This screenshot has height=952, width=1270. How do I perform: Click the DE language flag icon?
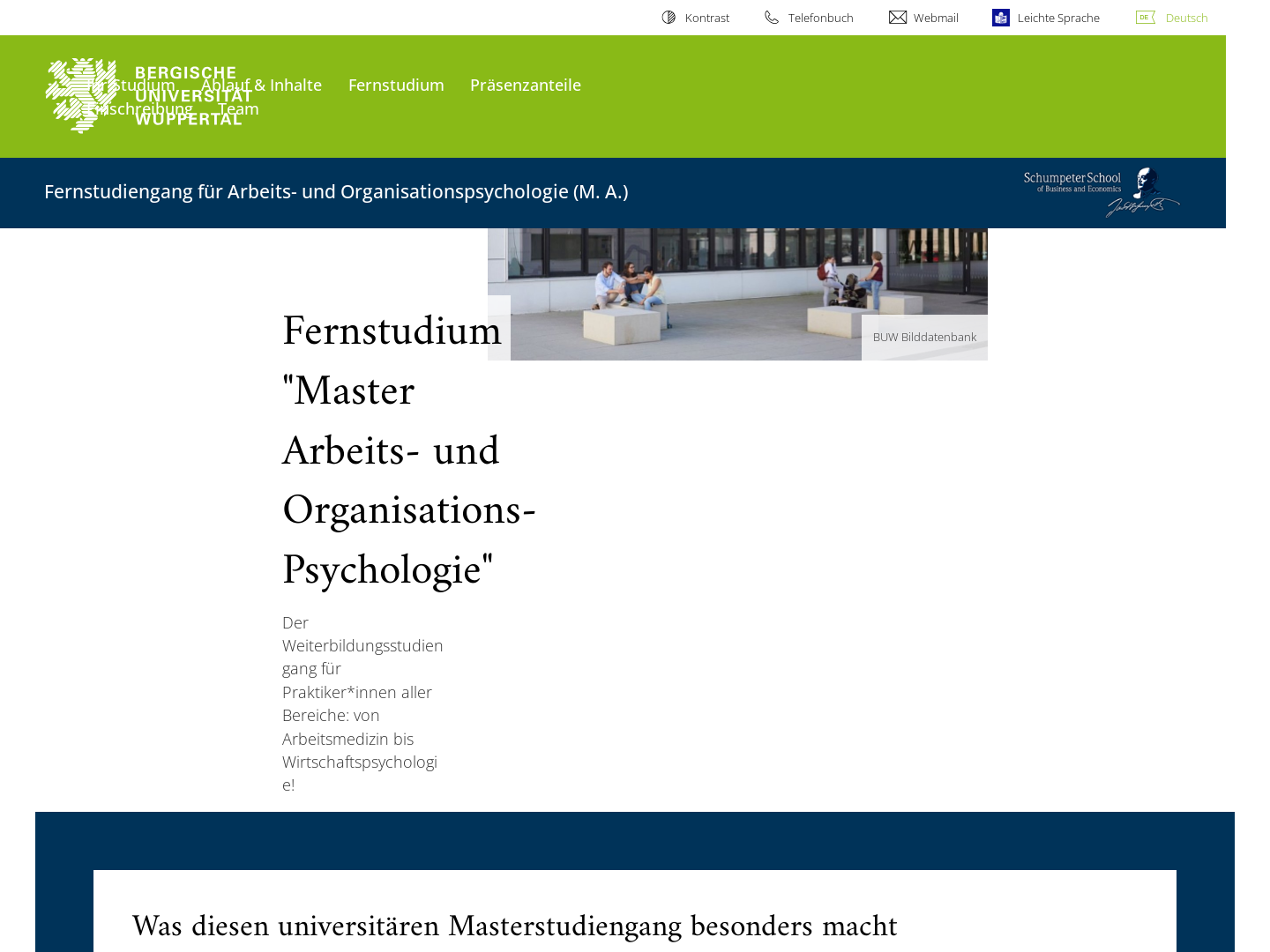pyautogui.click(x=1145, y=18)
